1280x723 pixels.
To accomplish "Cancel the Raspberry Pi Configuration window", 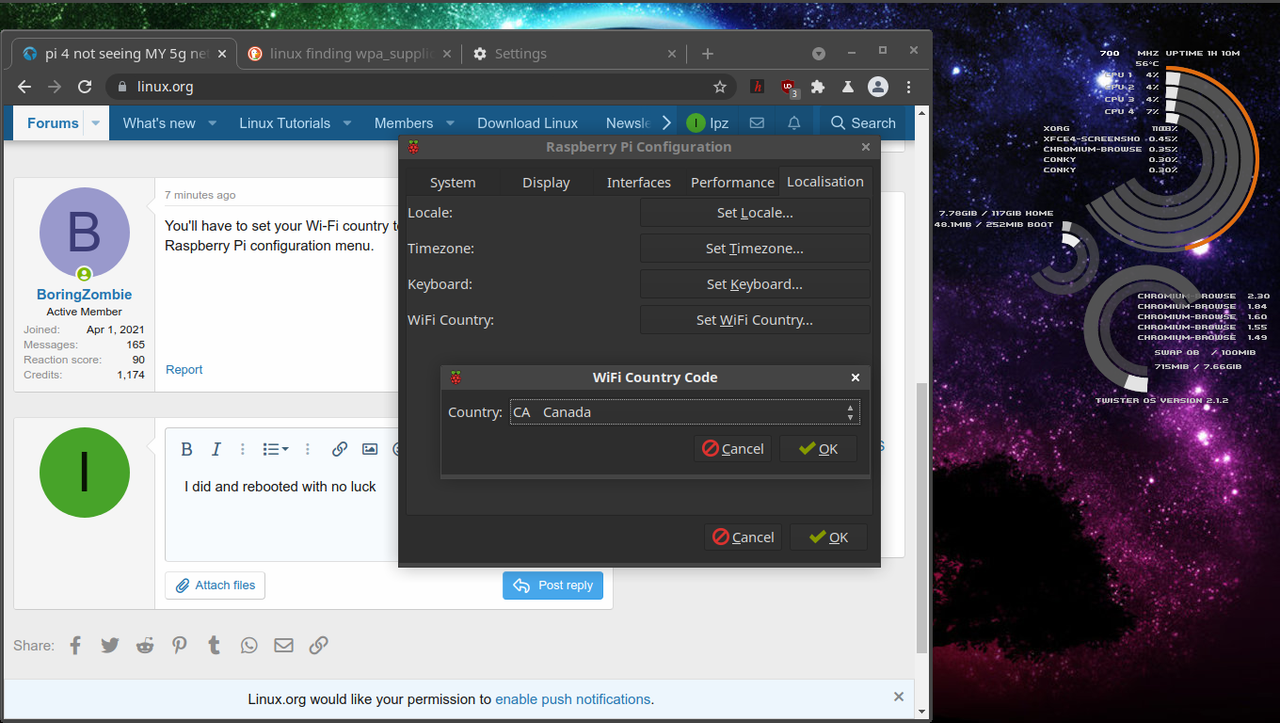I will click(743, 537).
